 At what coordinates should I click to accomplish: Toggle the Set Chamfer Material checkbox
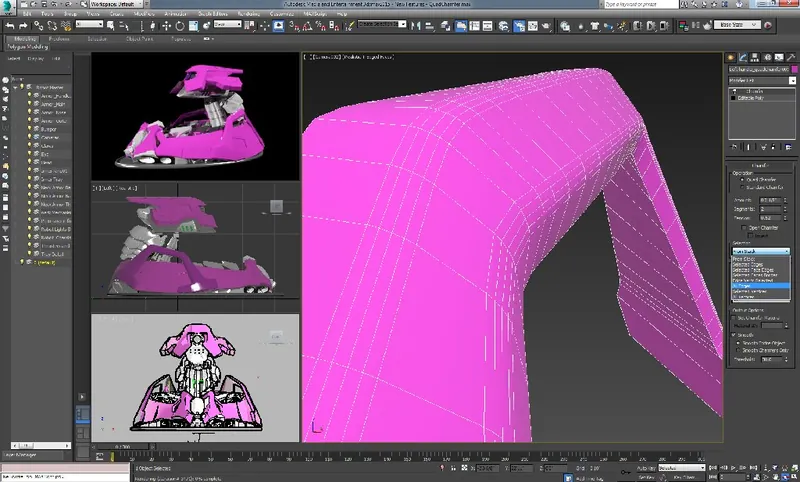point(734,318)
